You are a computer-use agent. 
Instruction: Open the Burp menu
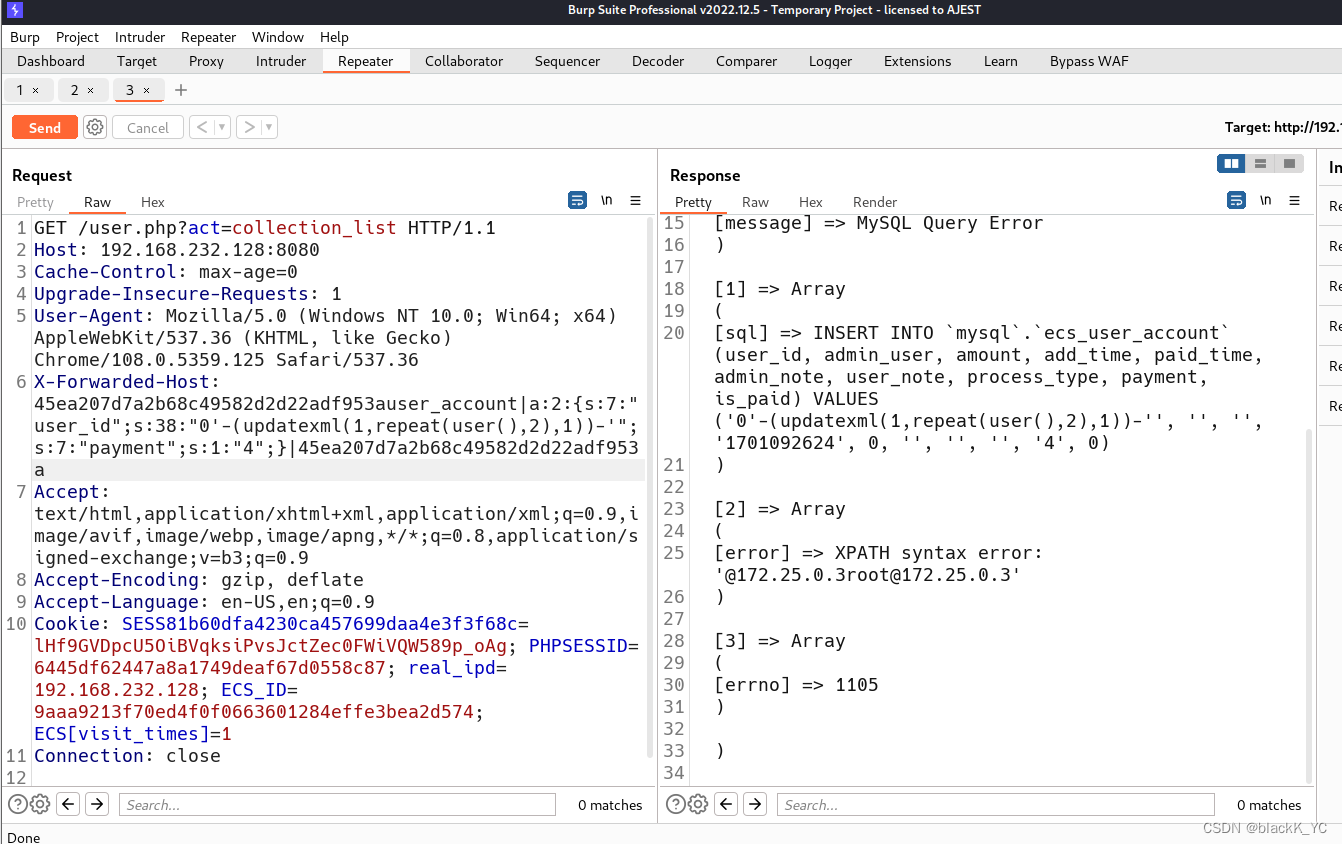click(25, 37)
